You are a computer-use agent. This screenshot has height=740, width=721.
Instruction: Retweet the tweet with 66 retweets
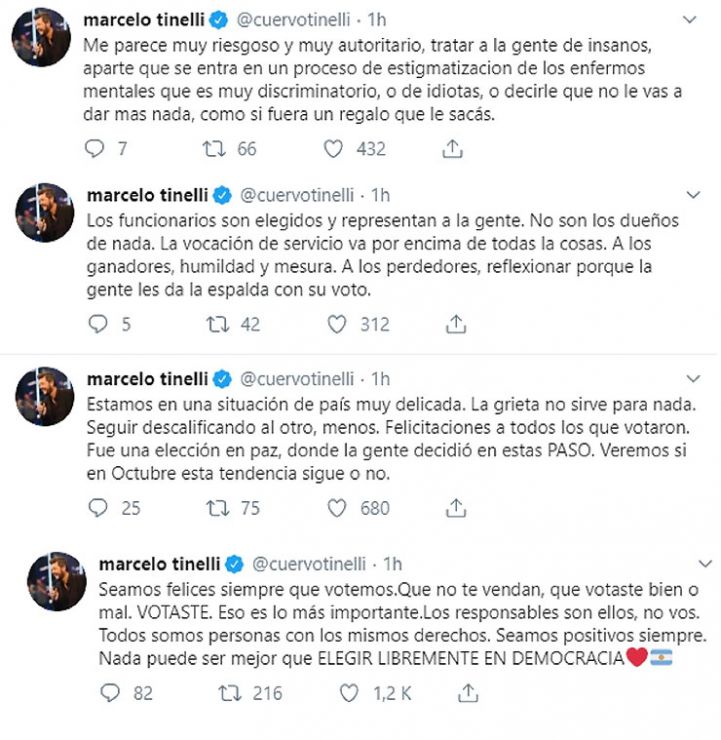[x=213, y=149]
